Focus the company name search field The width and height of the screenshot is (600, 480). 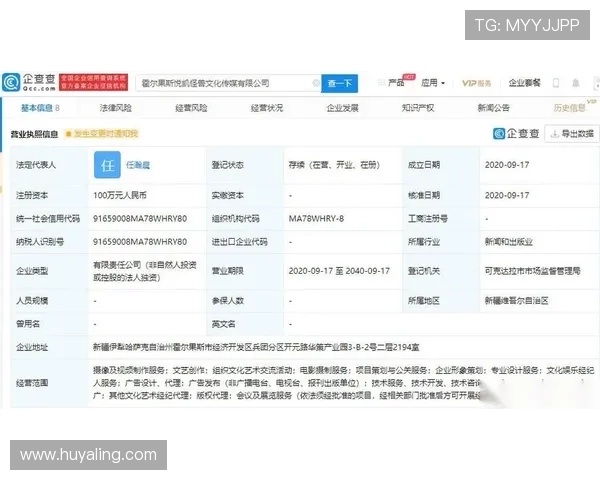[226, 83]
